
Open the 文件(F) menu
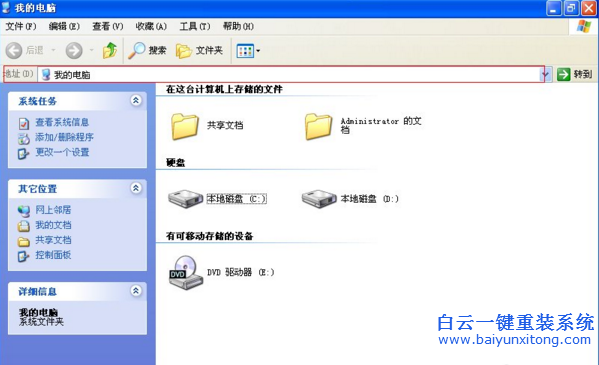[x=21, y=26]
